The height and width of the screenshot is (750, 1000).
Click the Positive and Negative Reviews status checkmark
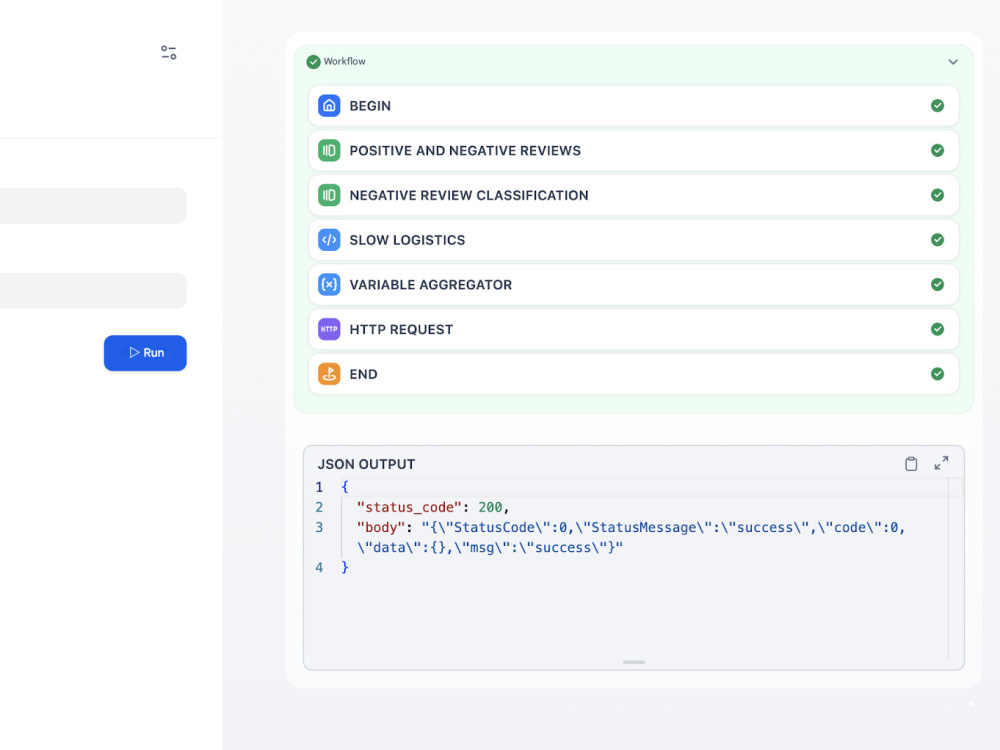coord(938,151)
